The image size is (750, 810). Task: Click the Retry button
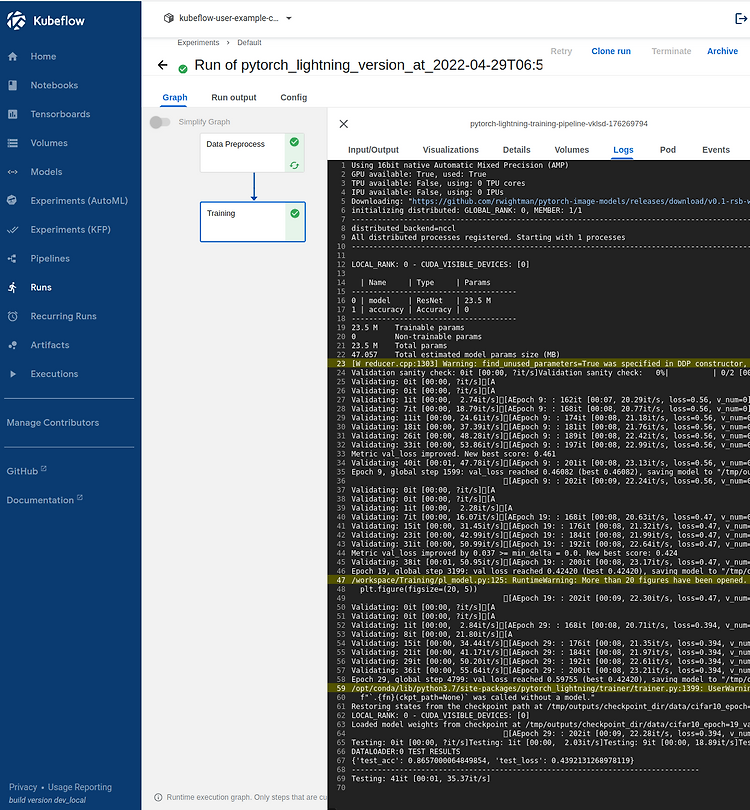point(561,51)
